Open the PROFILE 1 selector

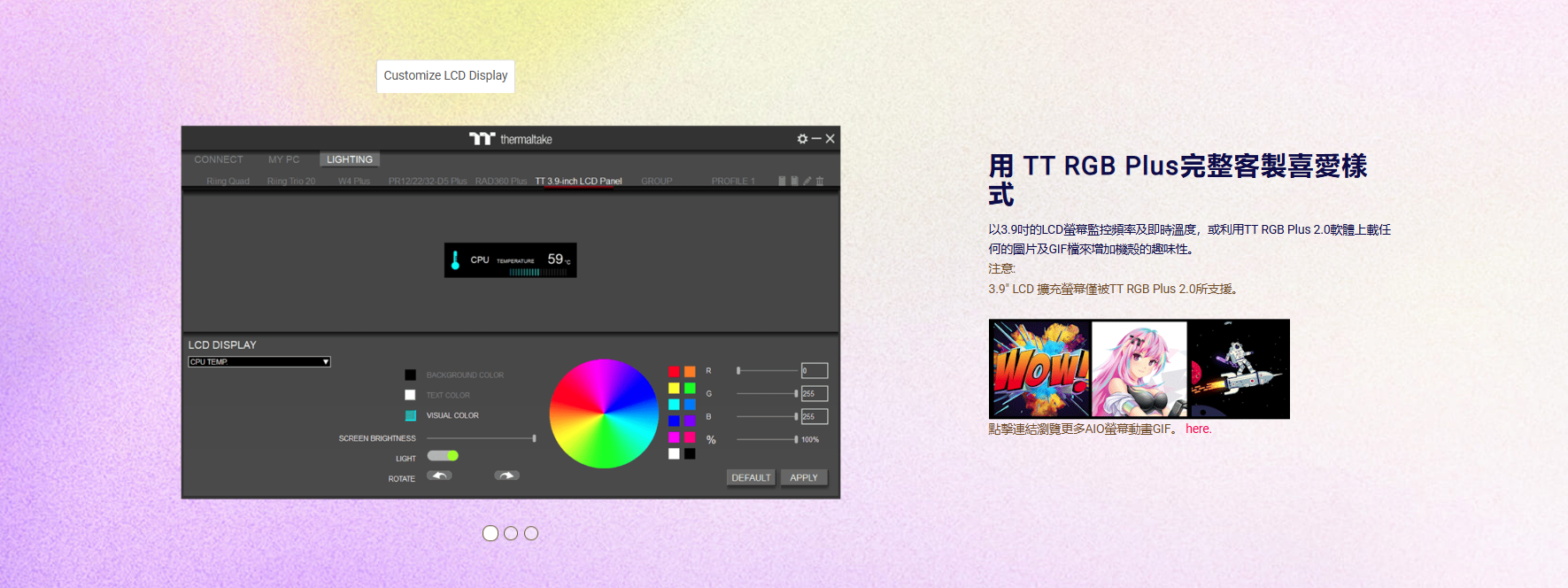(733, 182)
